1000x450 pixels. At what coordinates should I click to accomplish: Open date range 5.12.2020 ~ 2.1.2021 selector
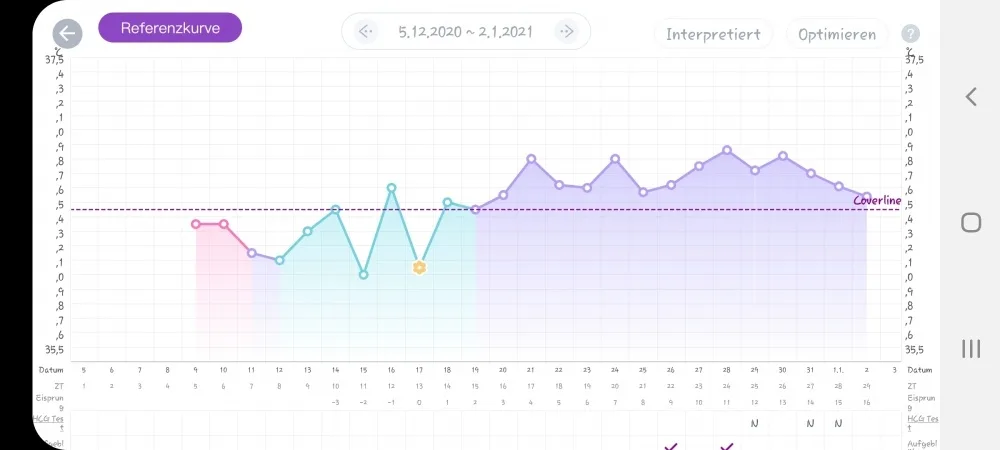466,31
